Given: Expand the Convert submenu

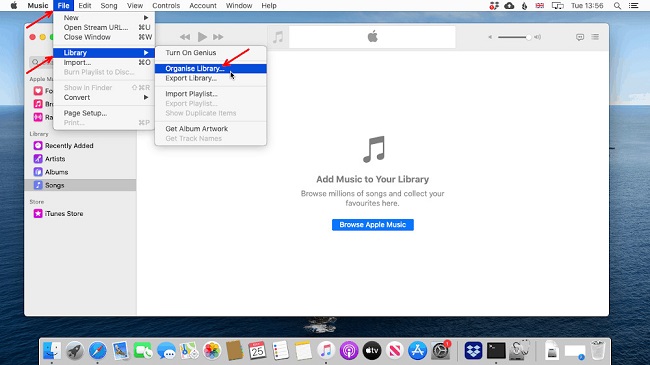Looking at the screenshot, I should 104,97.
